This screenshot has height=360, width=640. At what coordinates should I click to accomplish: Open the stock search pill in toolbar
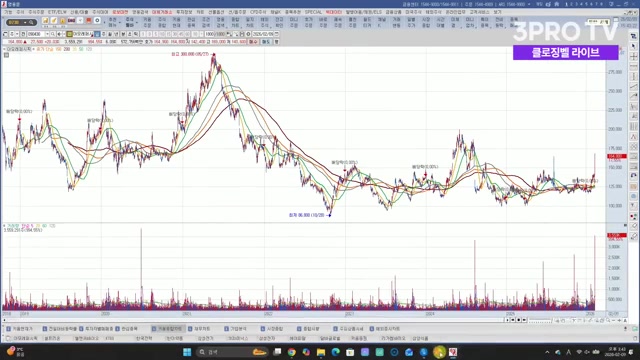tap(22, 22)
